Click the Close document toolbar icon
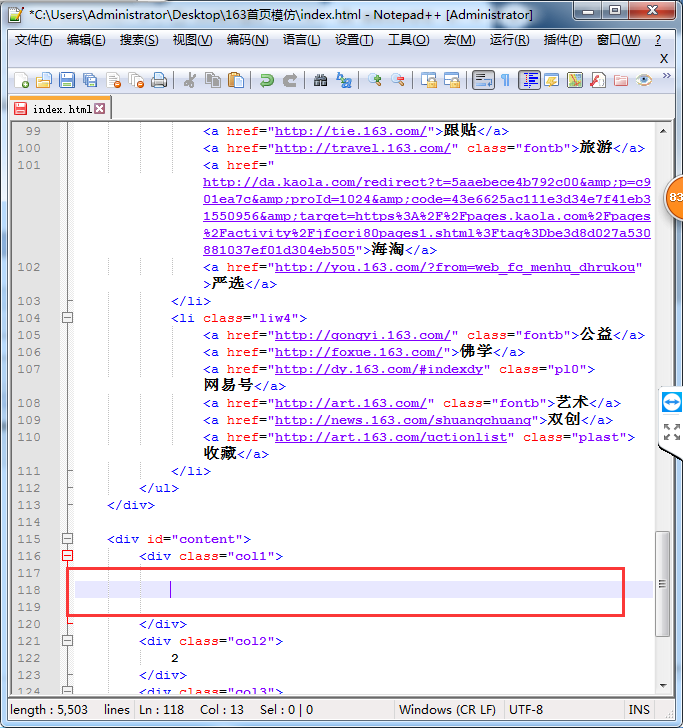Viewport: 683px width, 728px height. 113,80
